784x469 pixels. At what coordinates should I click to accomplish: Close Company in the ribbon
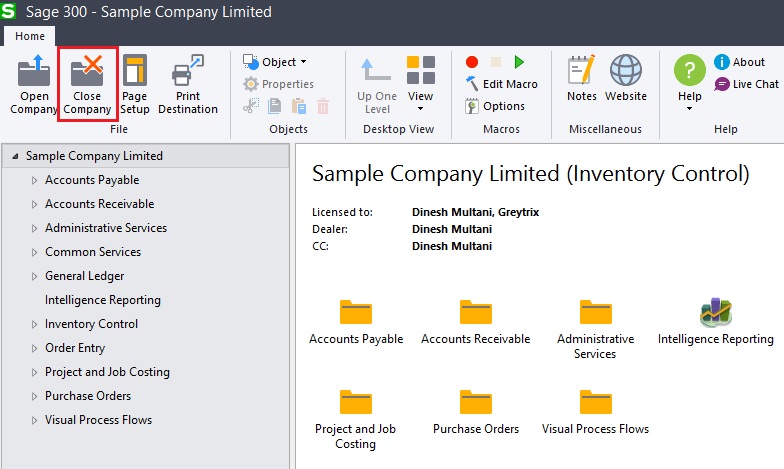click(87, 85)
